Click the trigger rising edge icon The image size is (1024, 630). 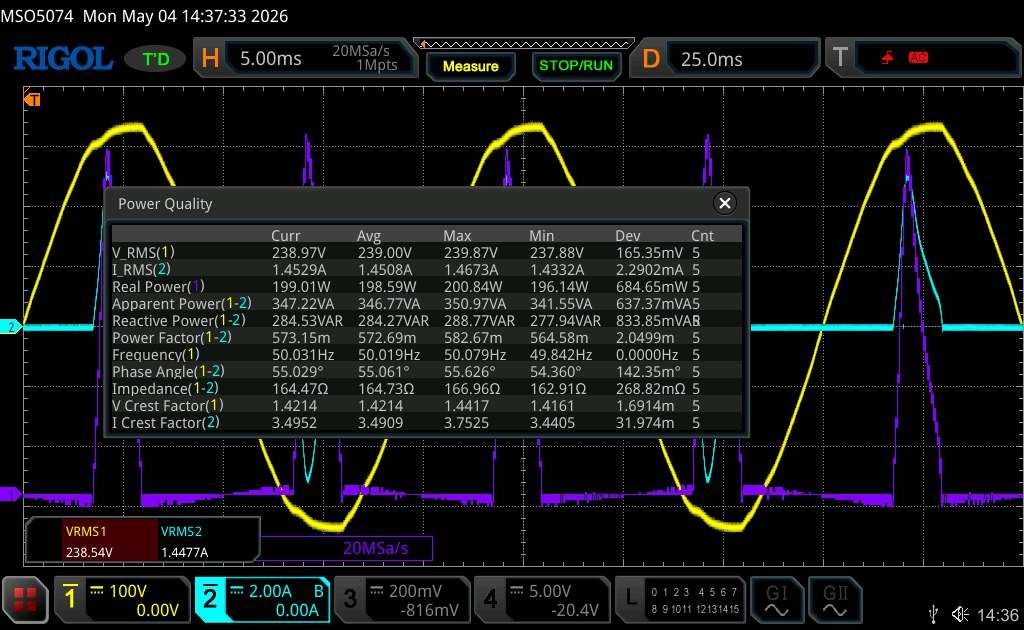[x=887, y=58]
